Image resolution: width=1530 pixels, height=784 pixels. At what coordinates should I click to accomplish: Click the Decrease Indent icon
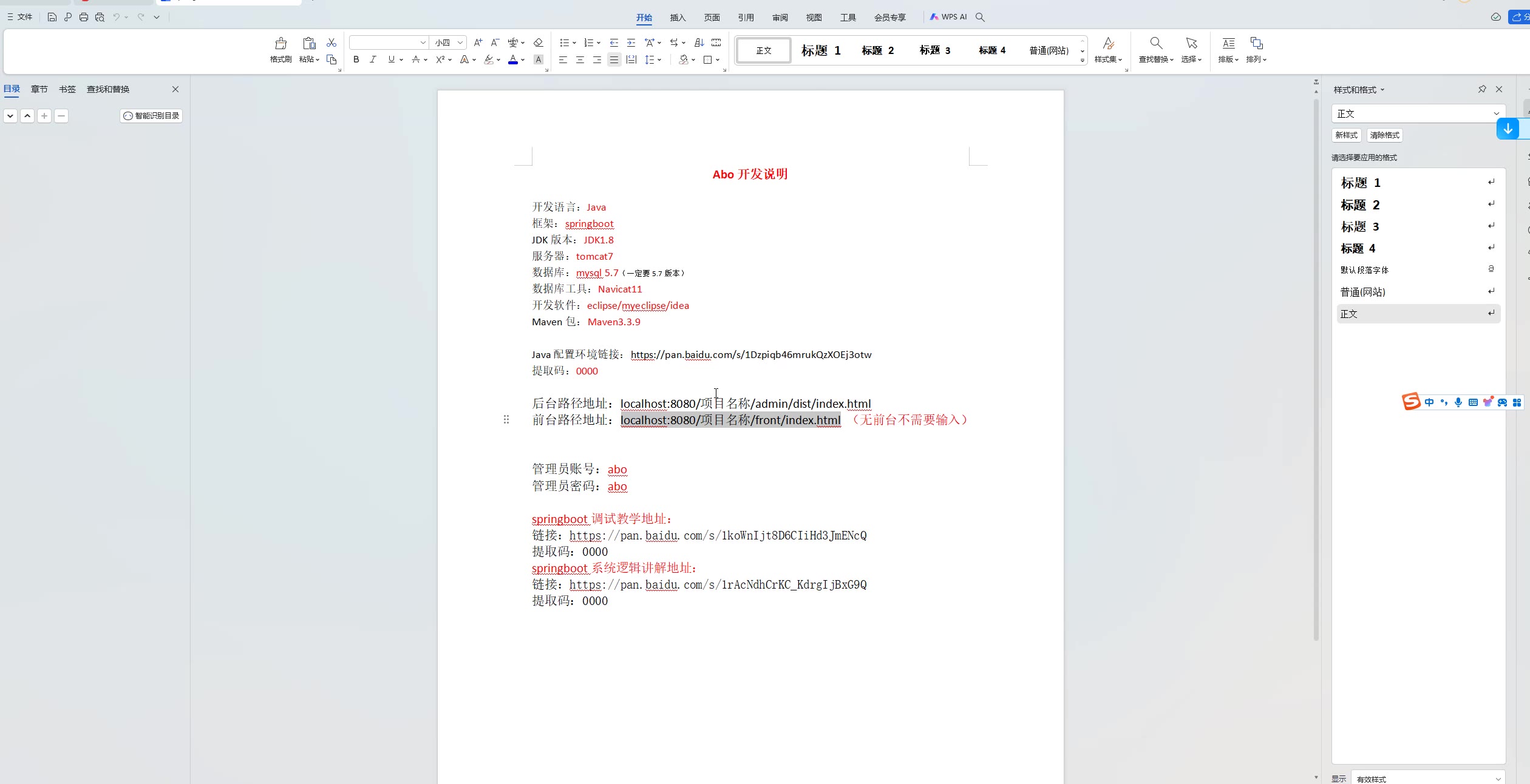[x=614, y=42]
